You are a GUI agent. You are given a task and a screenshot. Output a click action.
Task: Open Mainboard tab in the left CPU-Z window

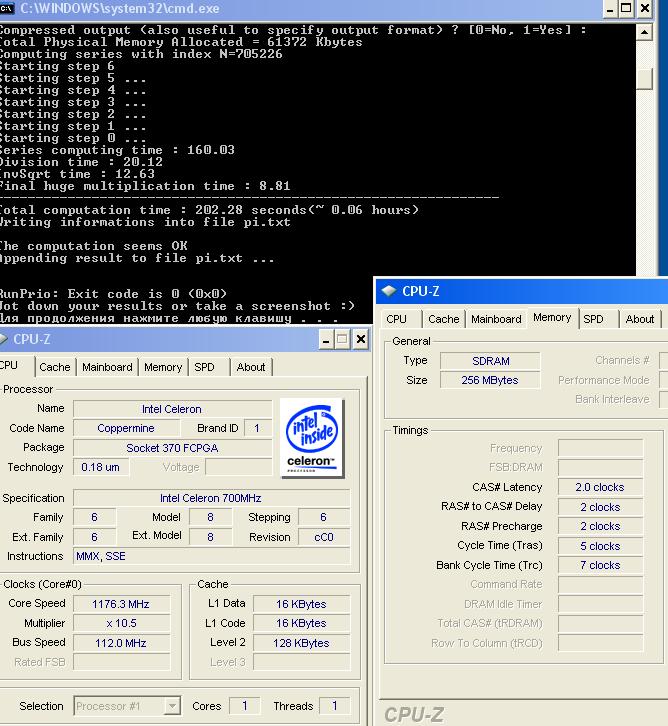(107, 367)
